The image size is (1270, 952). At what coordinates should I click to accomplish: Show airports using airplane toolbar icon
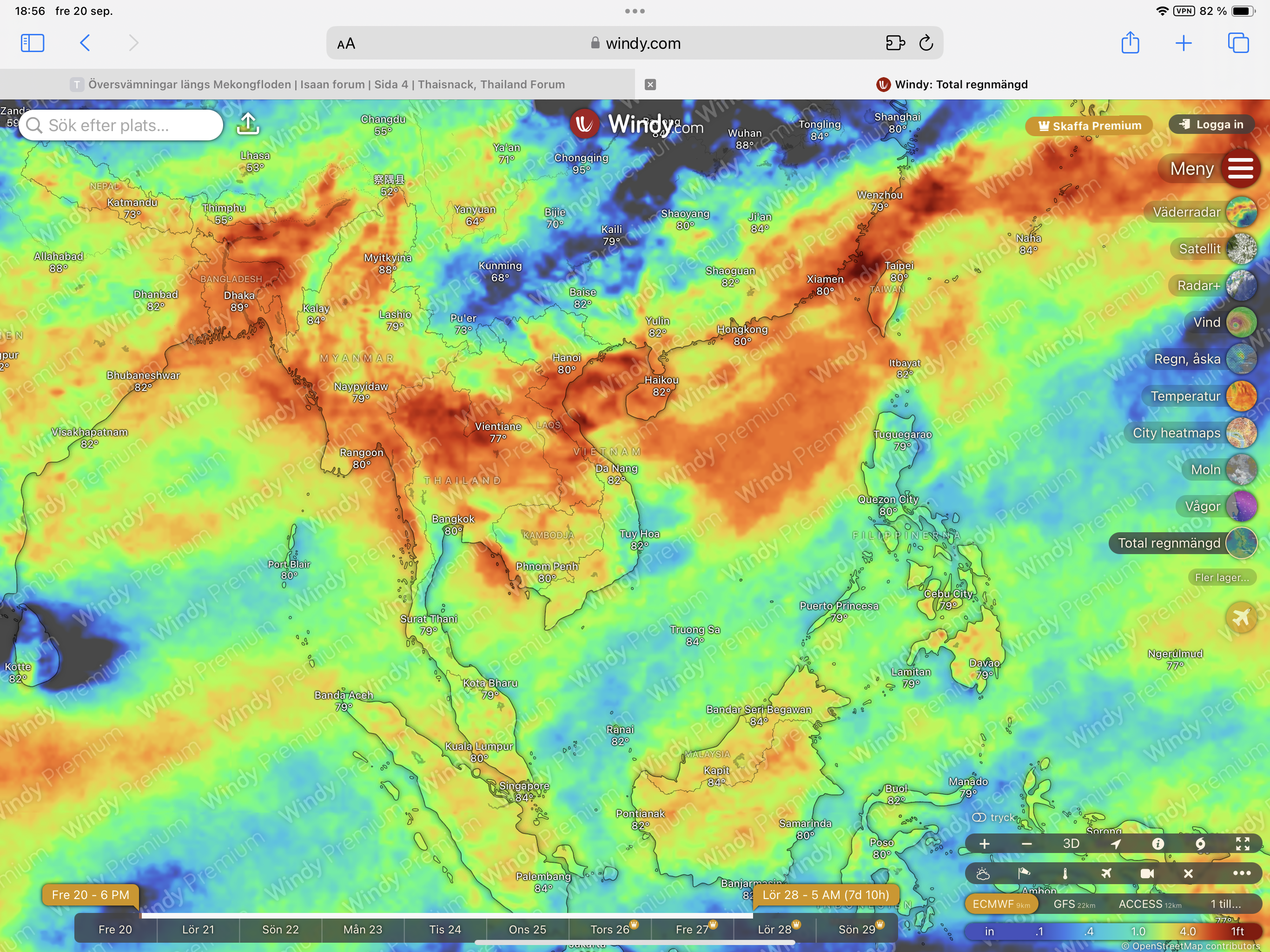1106,873
